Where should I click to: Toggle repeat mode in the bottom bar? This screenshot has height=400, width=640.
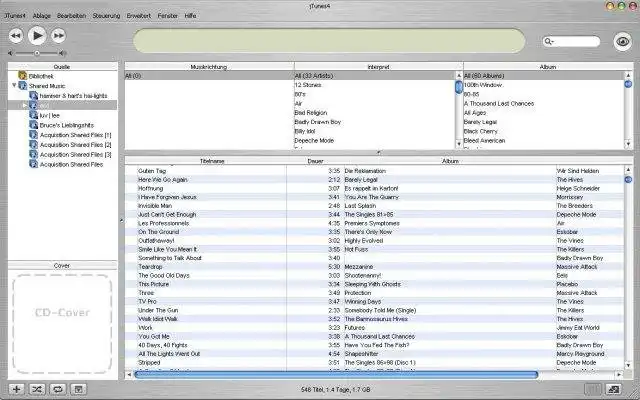(x=58, y=389)
